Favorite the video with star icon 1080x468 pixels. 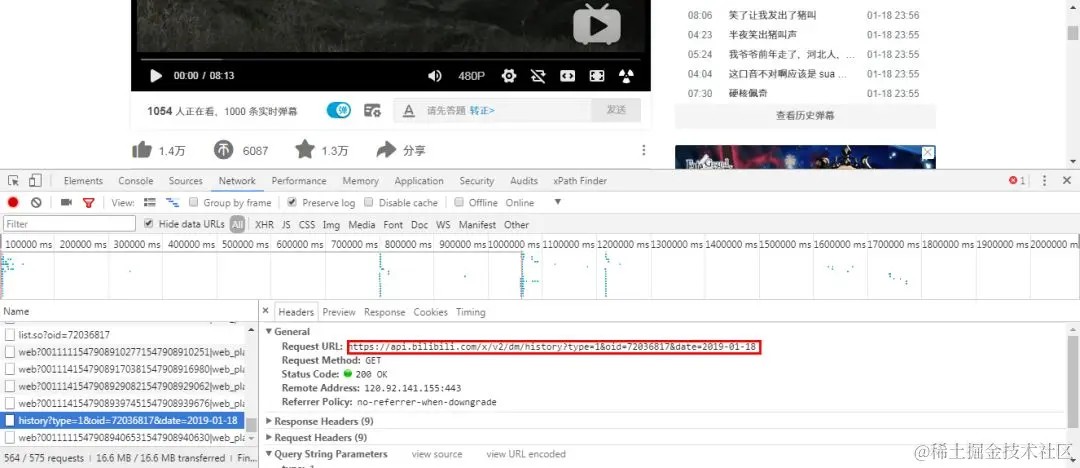pos(305,150)
